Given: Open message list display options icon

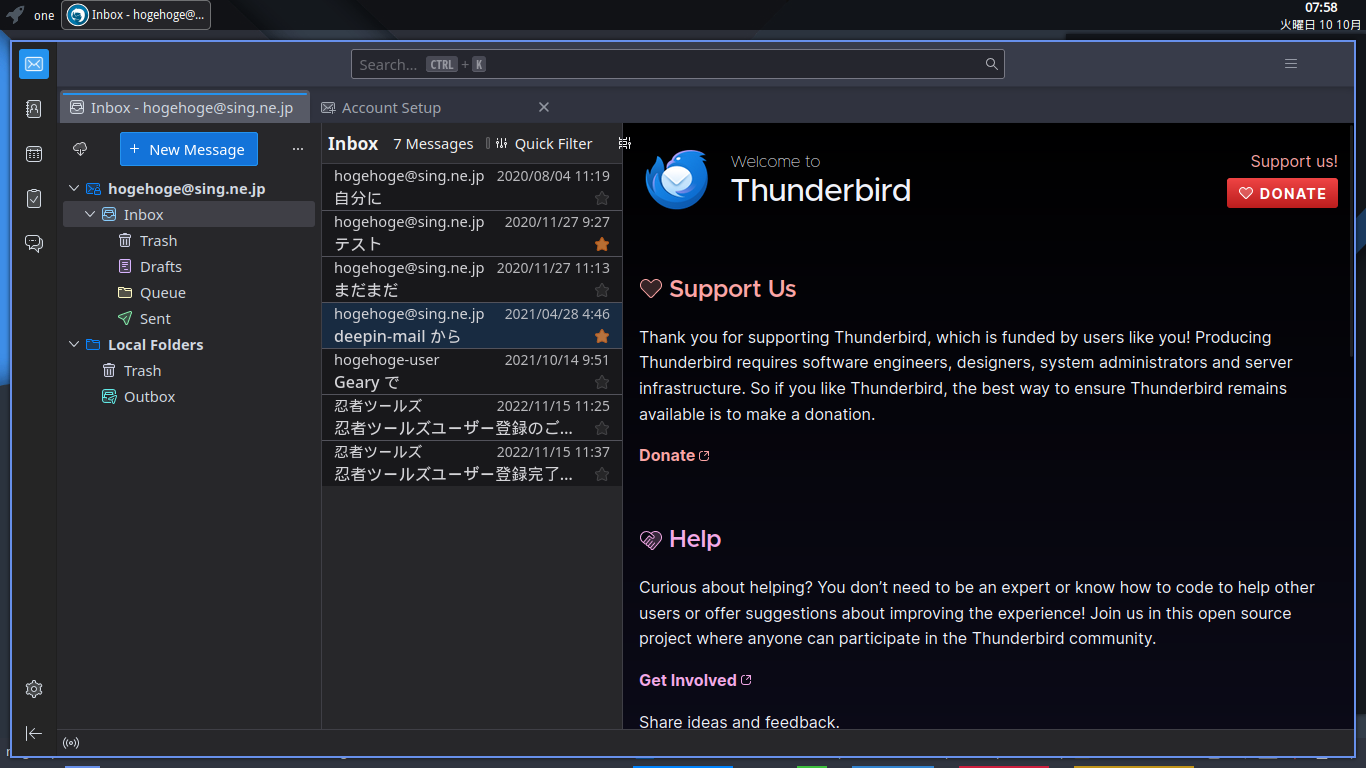Looking at the screenshot, I should tap(625, 143).
